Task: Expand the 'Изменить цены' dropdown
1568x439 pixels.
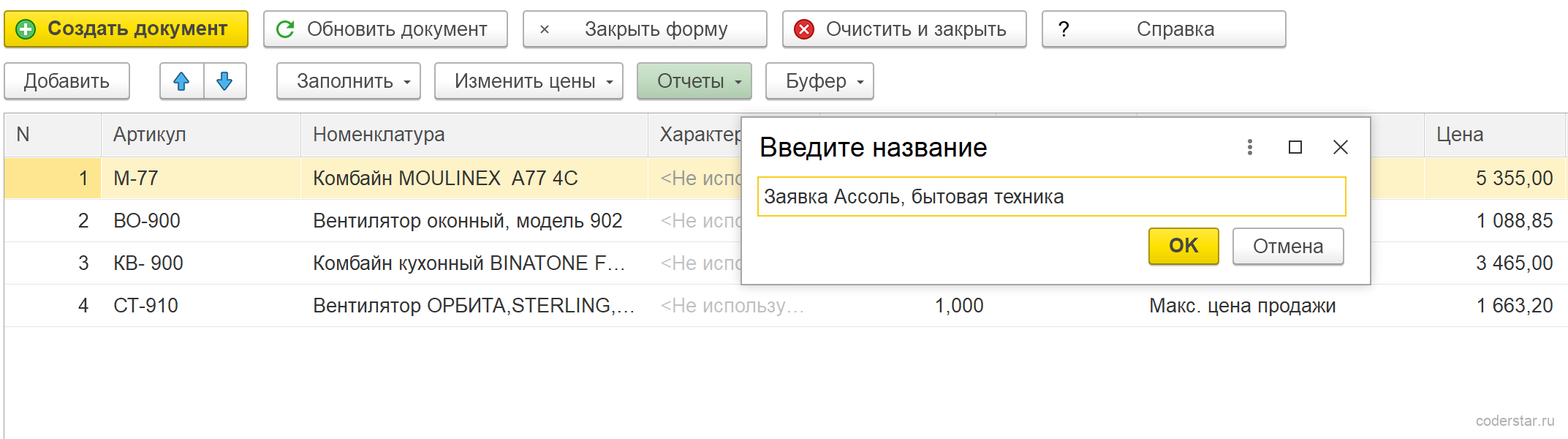Action: (529, 81)
